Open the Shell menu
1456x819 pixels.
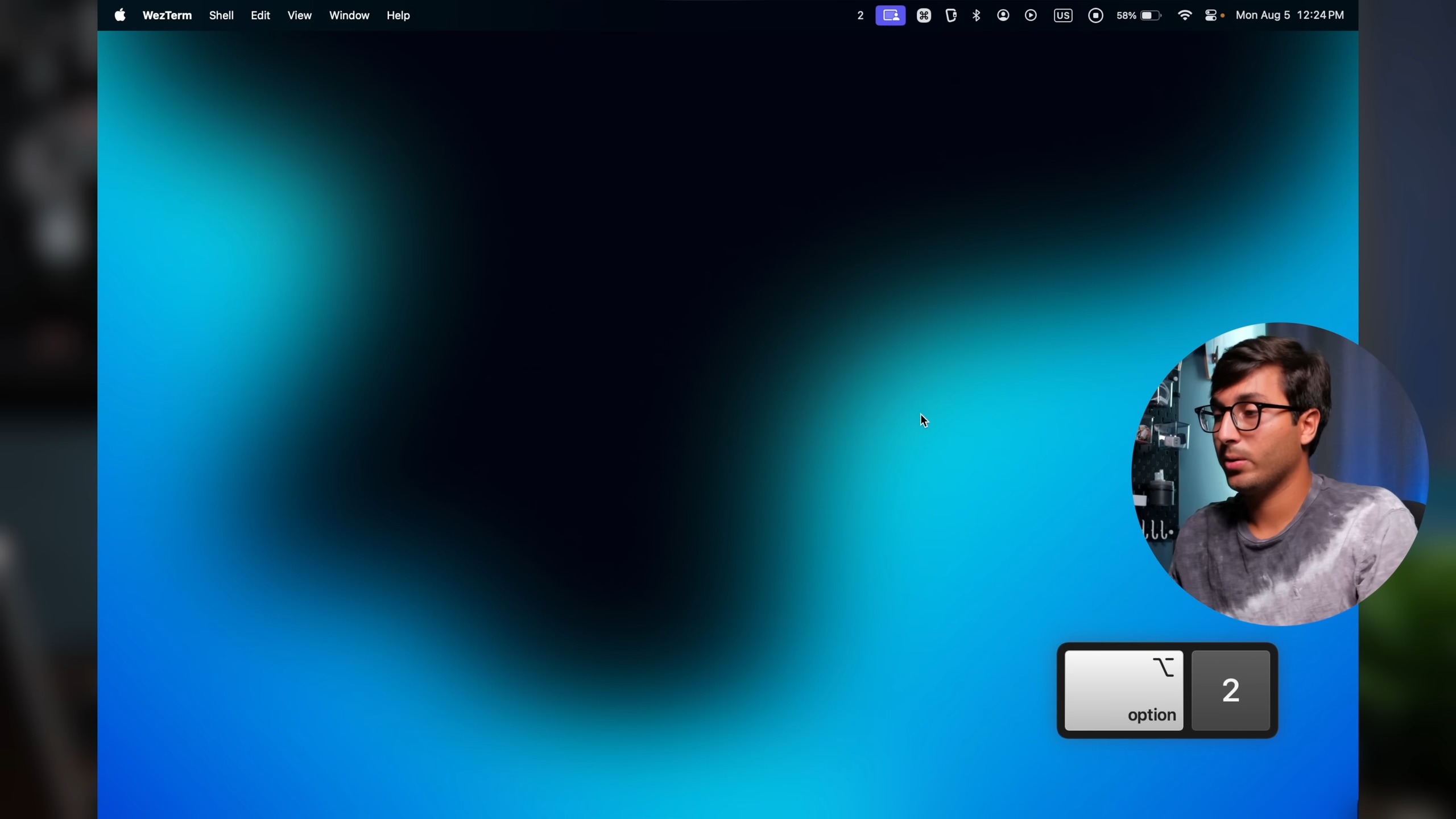click(221, 15)
